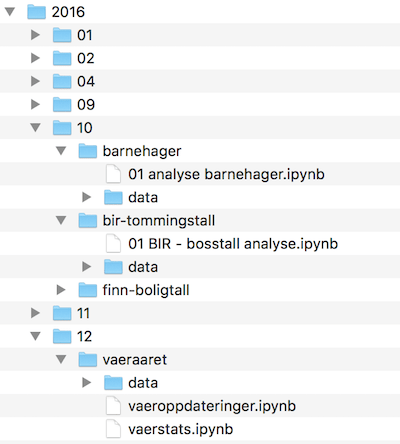This screenshot has height=444, width=400.
Task: Select the bir-tommingstall folder name
Action: click(x=159, y=221)
